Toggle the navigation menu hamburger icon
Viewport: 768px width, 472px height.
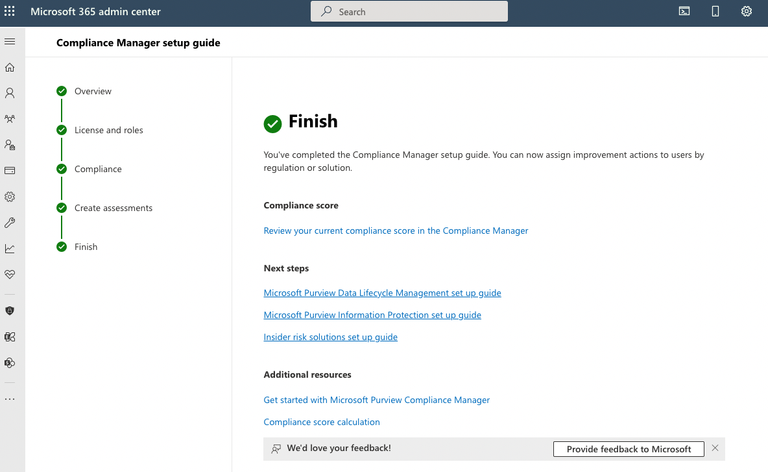(10, 42)
